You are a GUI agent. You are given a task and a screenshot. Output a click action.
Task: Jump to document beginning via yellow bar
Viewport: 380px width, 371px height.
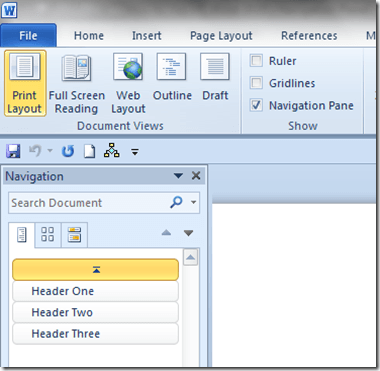(x=95, y=270)
